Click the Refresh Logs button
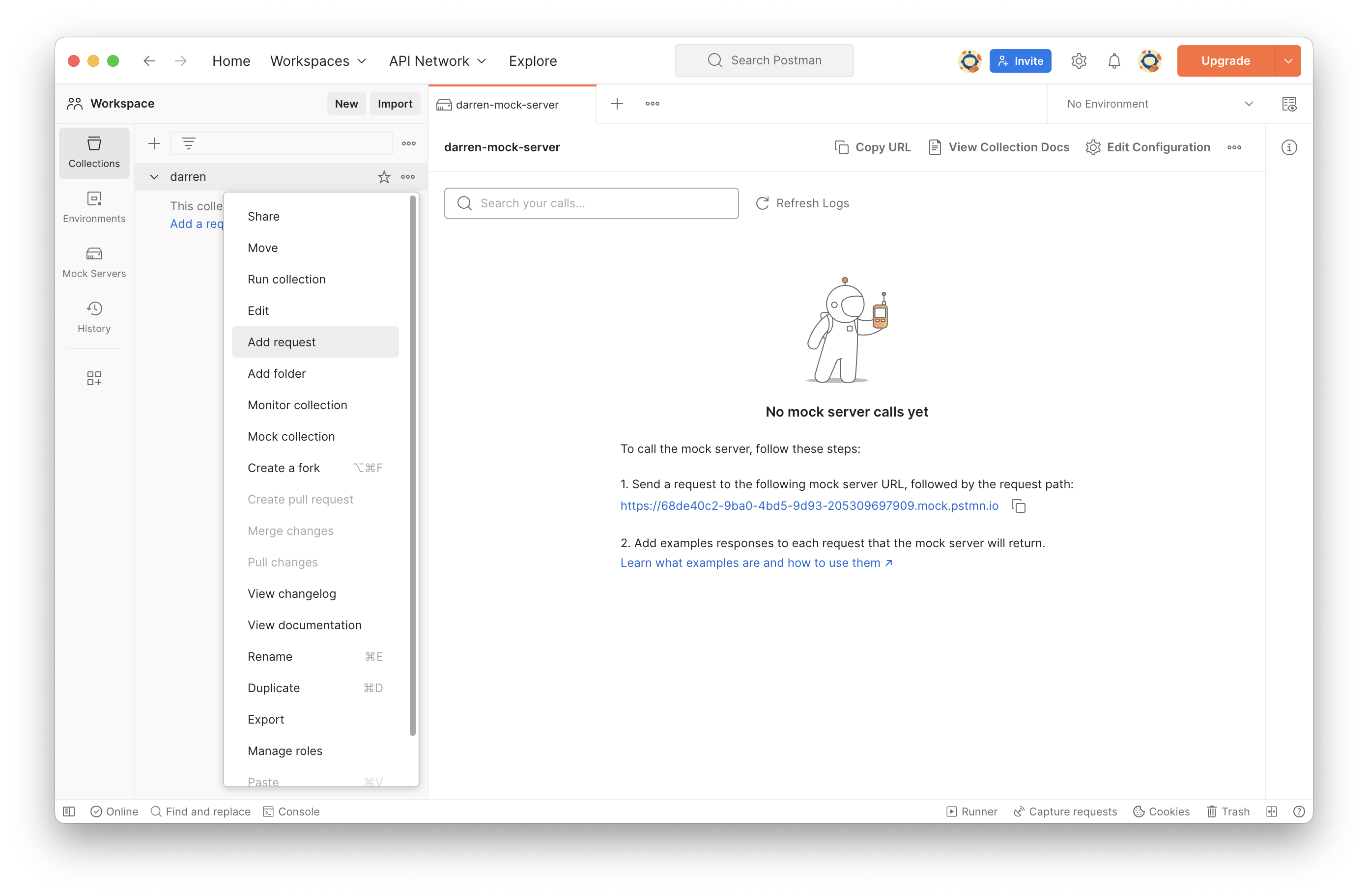Screen dimensions: 1368x896 pyautogui.click(x=802, y=203)
